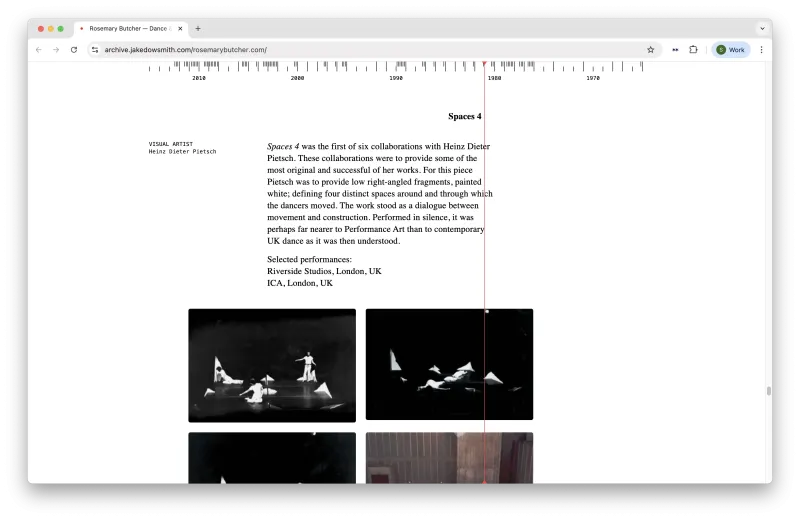Open Chrome's three-dot menu
800x520 pixels.
761,49
